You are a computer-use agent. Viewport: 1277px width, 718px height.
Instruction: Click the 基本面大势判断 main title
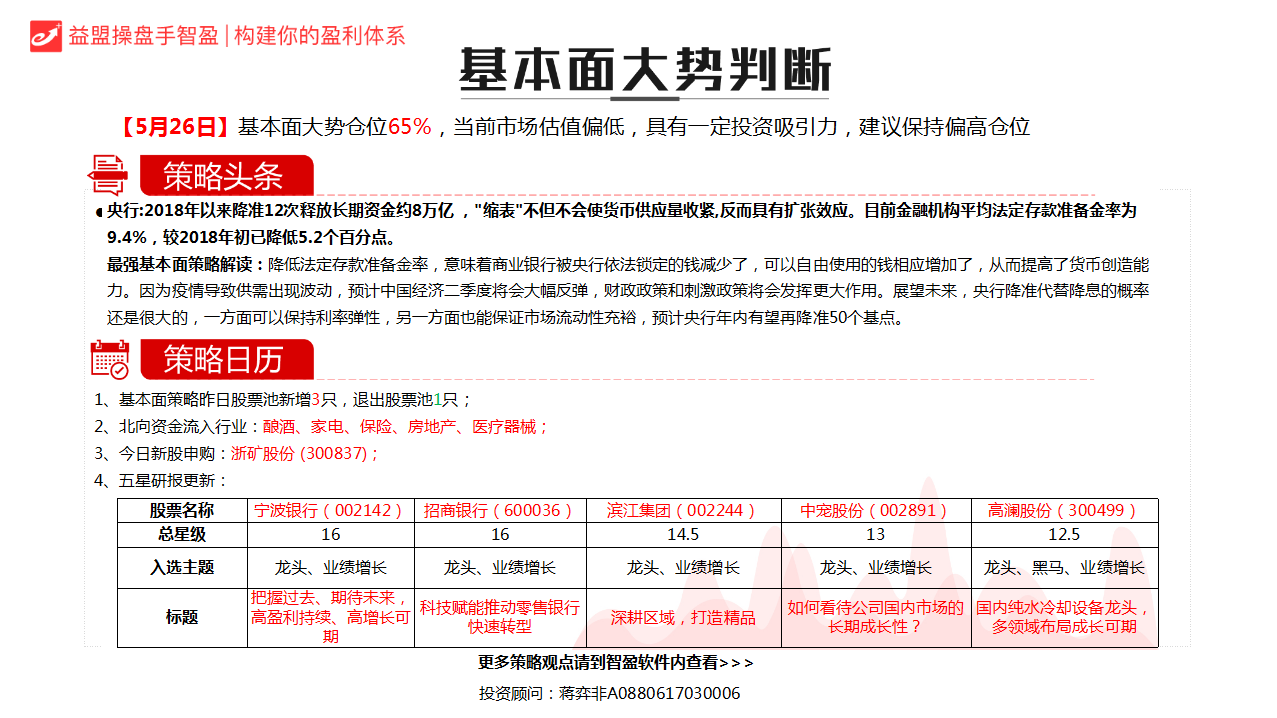(644, 70)
